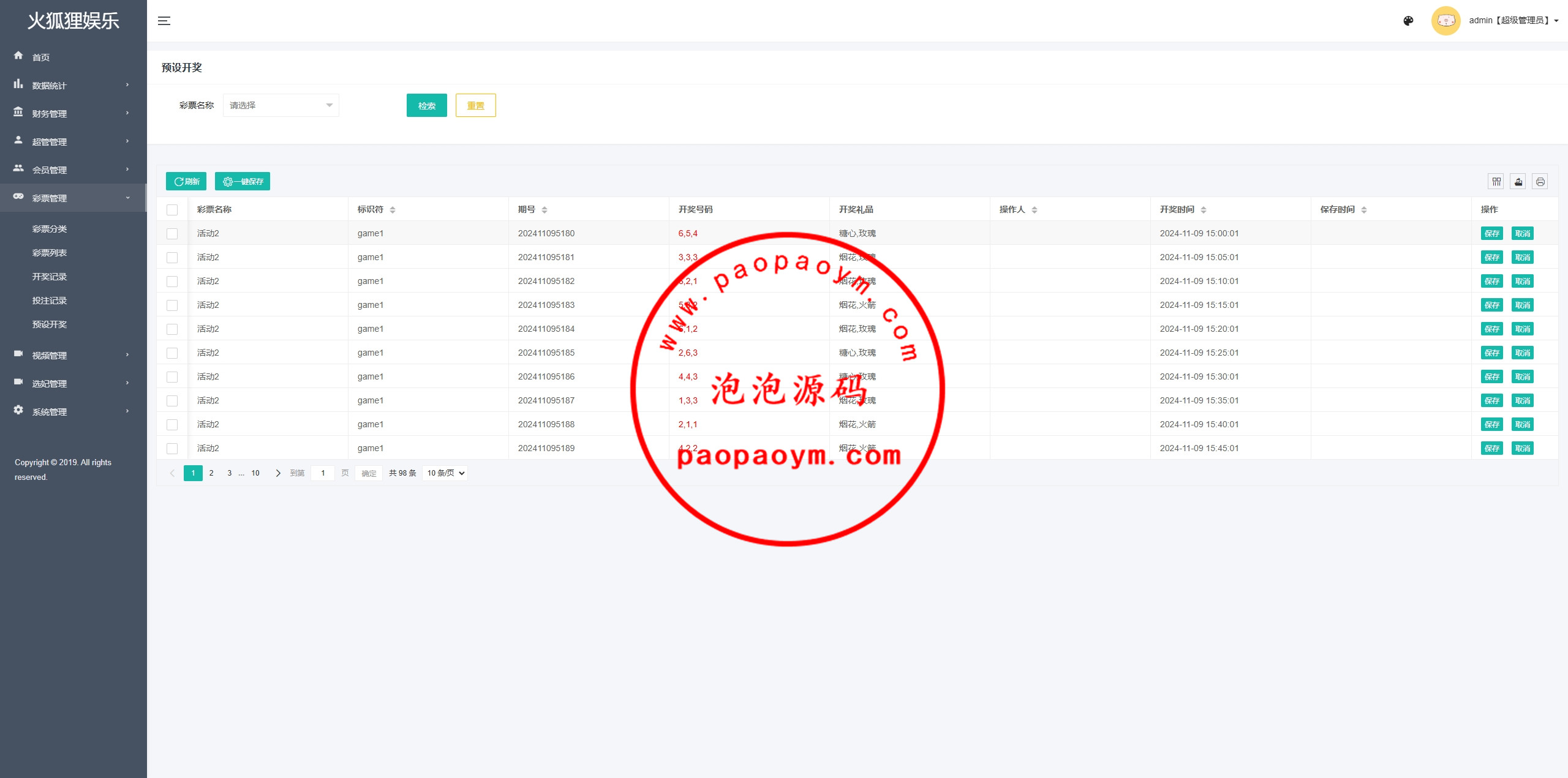Open the 10 条/页 page size dropdown
Viewport: 1568px width, 778px height.
point(445,473)
